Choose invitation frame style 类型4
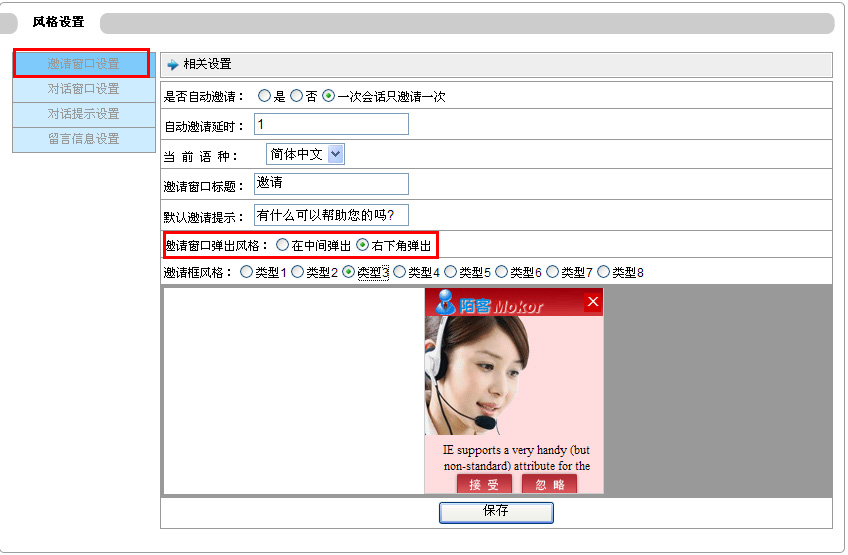 tap(399, 272)
